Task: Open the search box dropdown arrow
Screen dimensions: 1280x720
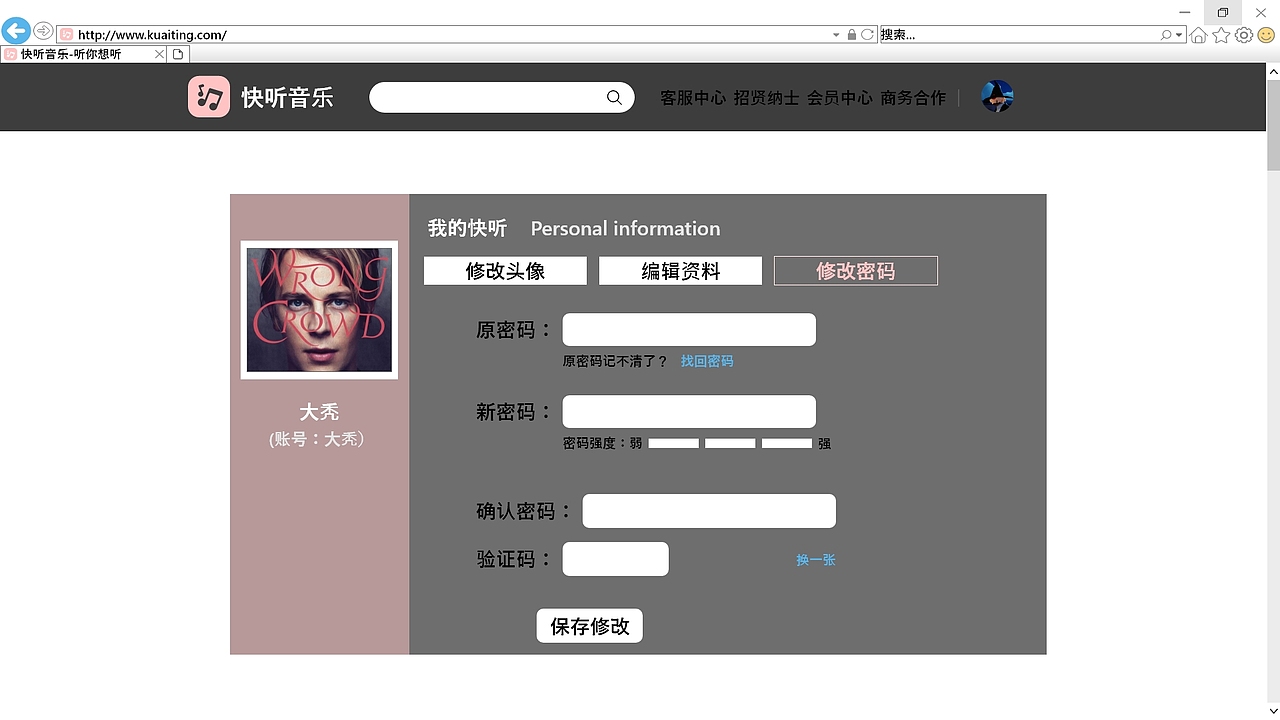Action: (x=1180, y=34)
